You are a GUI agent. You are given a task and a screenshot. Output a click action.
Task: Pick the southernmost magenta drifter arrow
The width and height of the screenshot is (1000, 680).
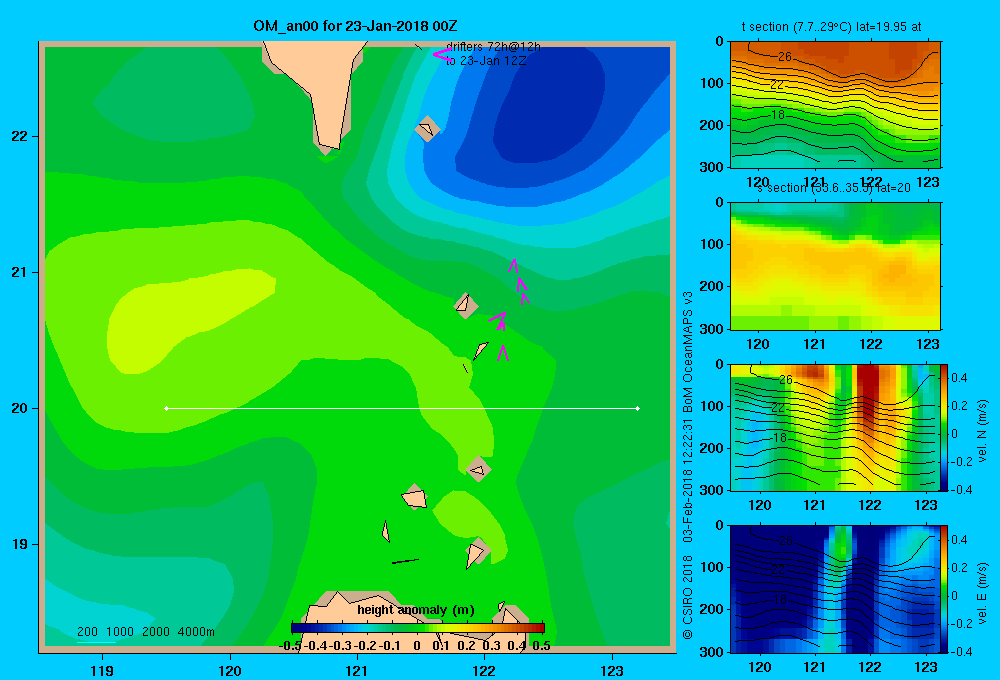[503, 353]
